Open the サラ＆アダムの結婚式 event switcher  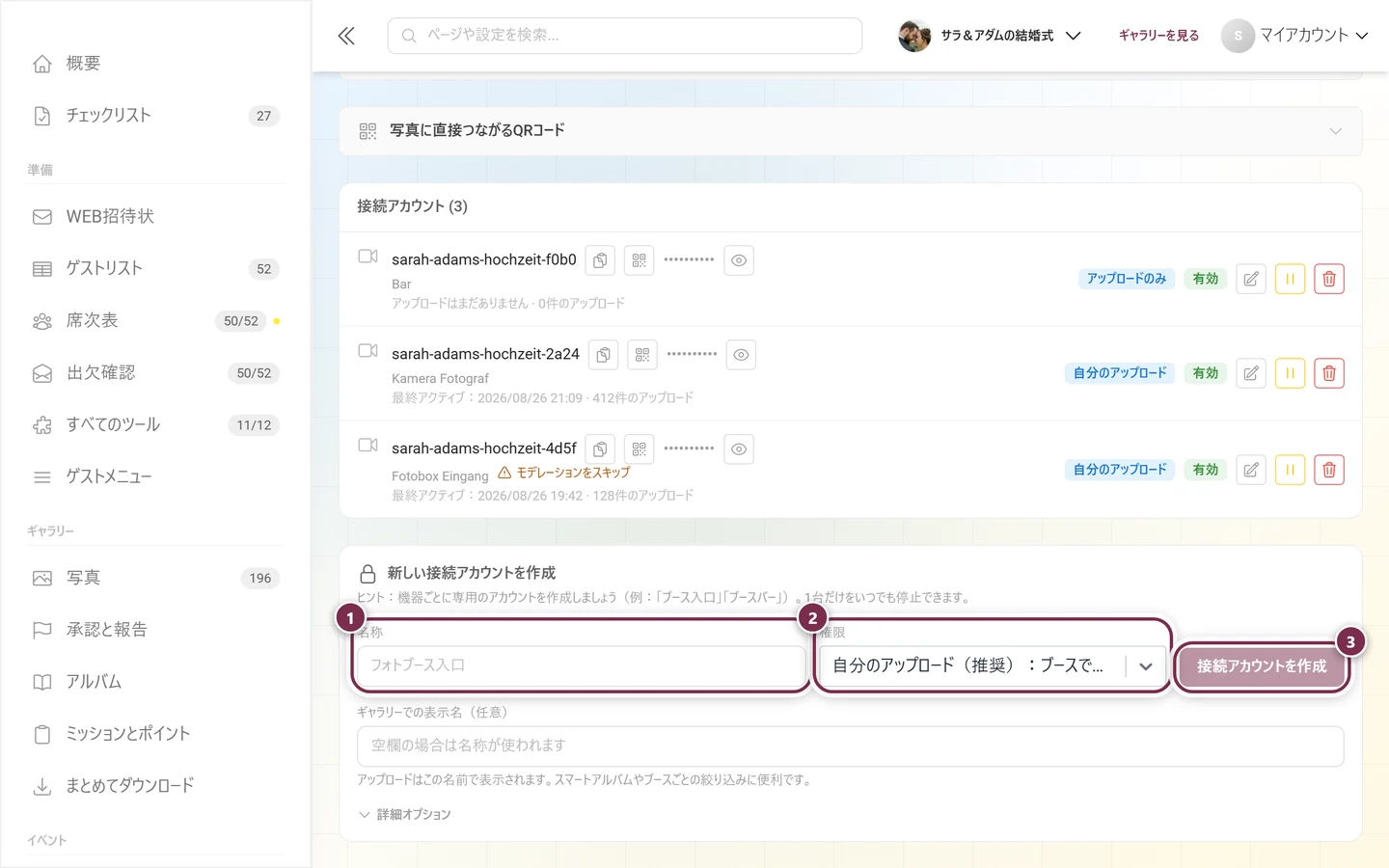[990, 36]
